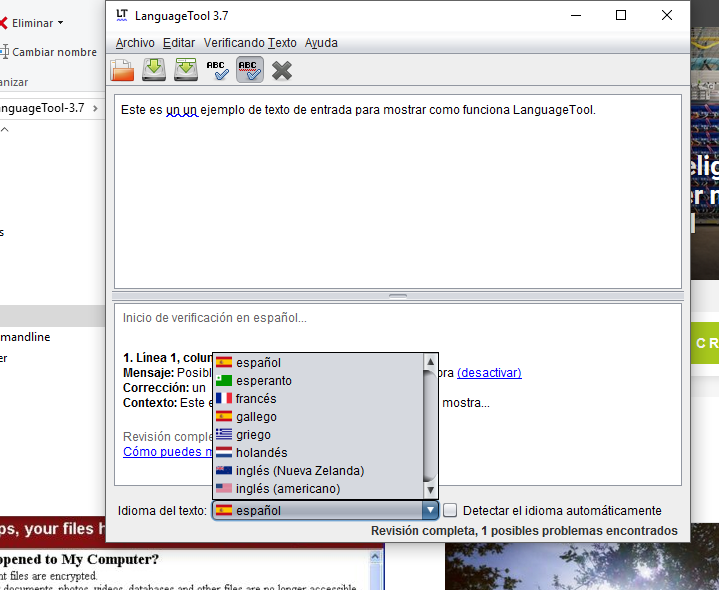Open the Verificando Texto menu
719x590 pixels.
250,43
